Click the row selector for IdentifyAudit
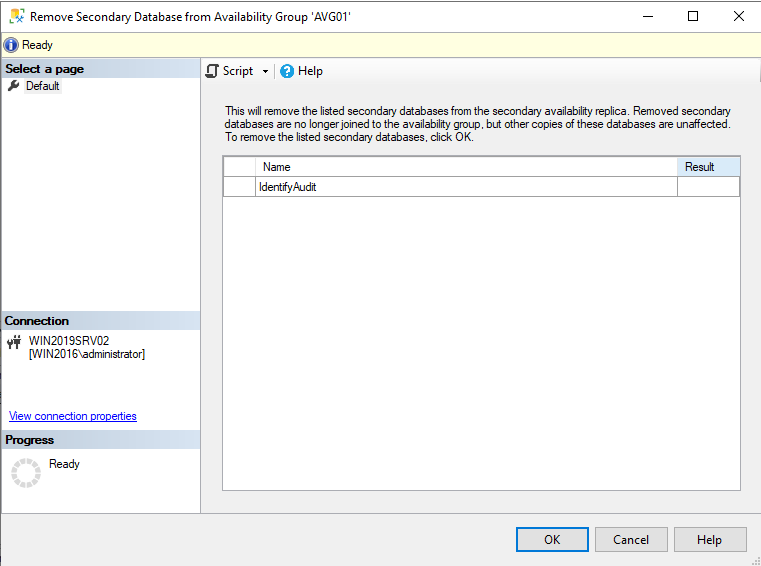The height and width of the screenshot is (566, 761). click(x=239, y=187)
